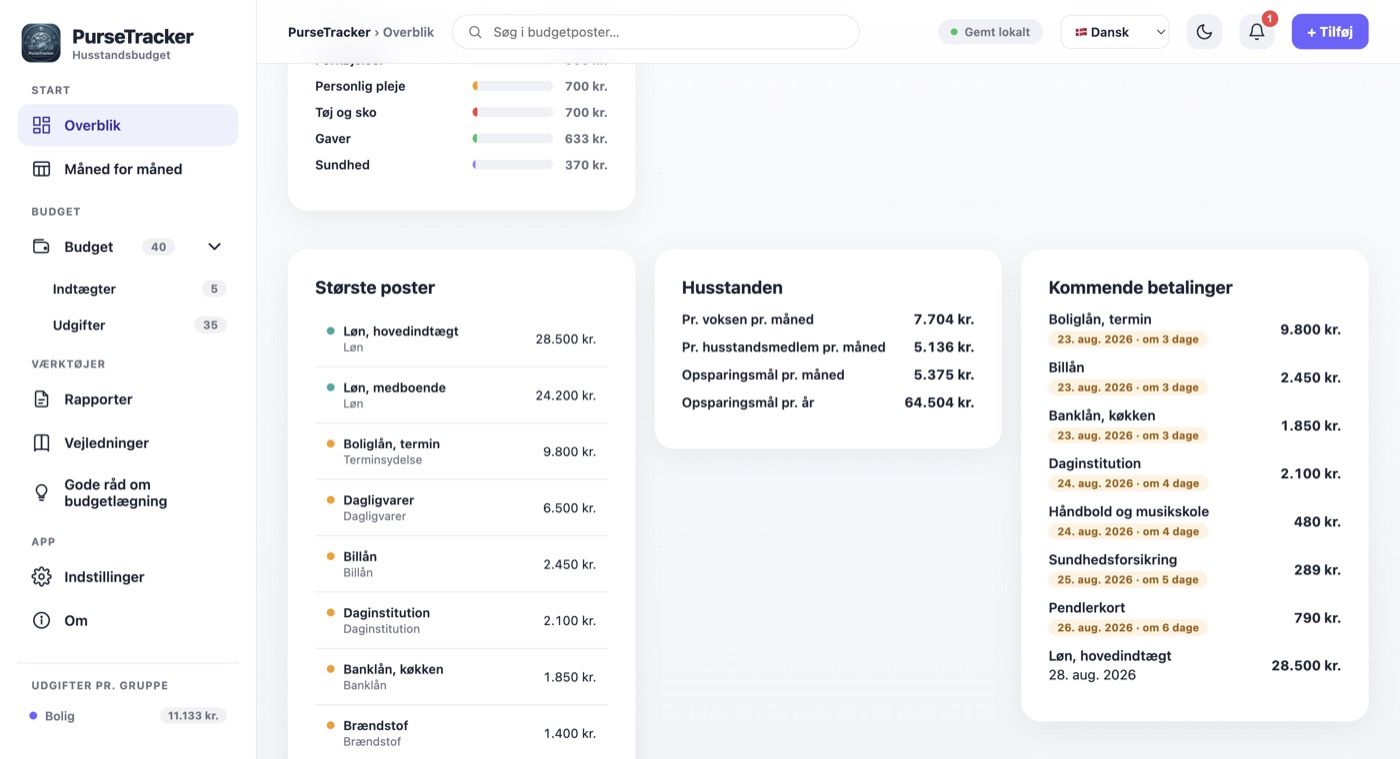The image size is (1400, 759).
Task: Click the 26. aug. 2026 date tag
Action: coord(1128,628)
